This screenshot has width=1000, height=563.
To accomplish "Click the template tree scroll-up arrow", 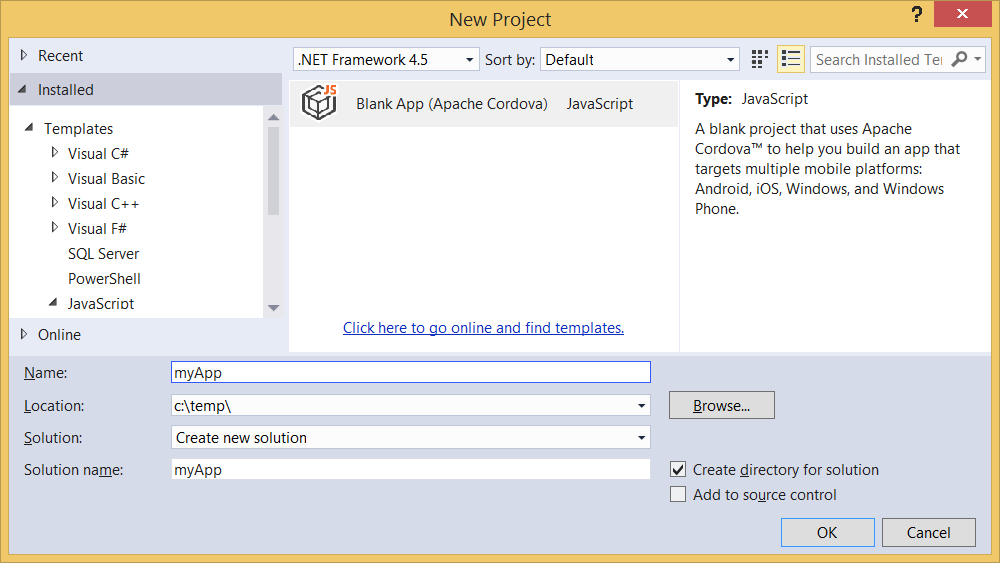I will click(x=274, y=117).
